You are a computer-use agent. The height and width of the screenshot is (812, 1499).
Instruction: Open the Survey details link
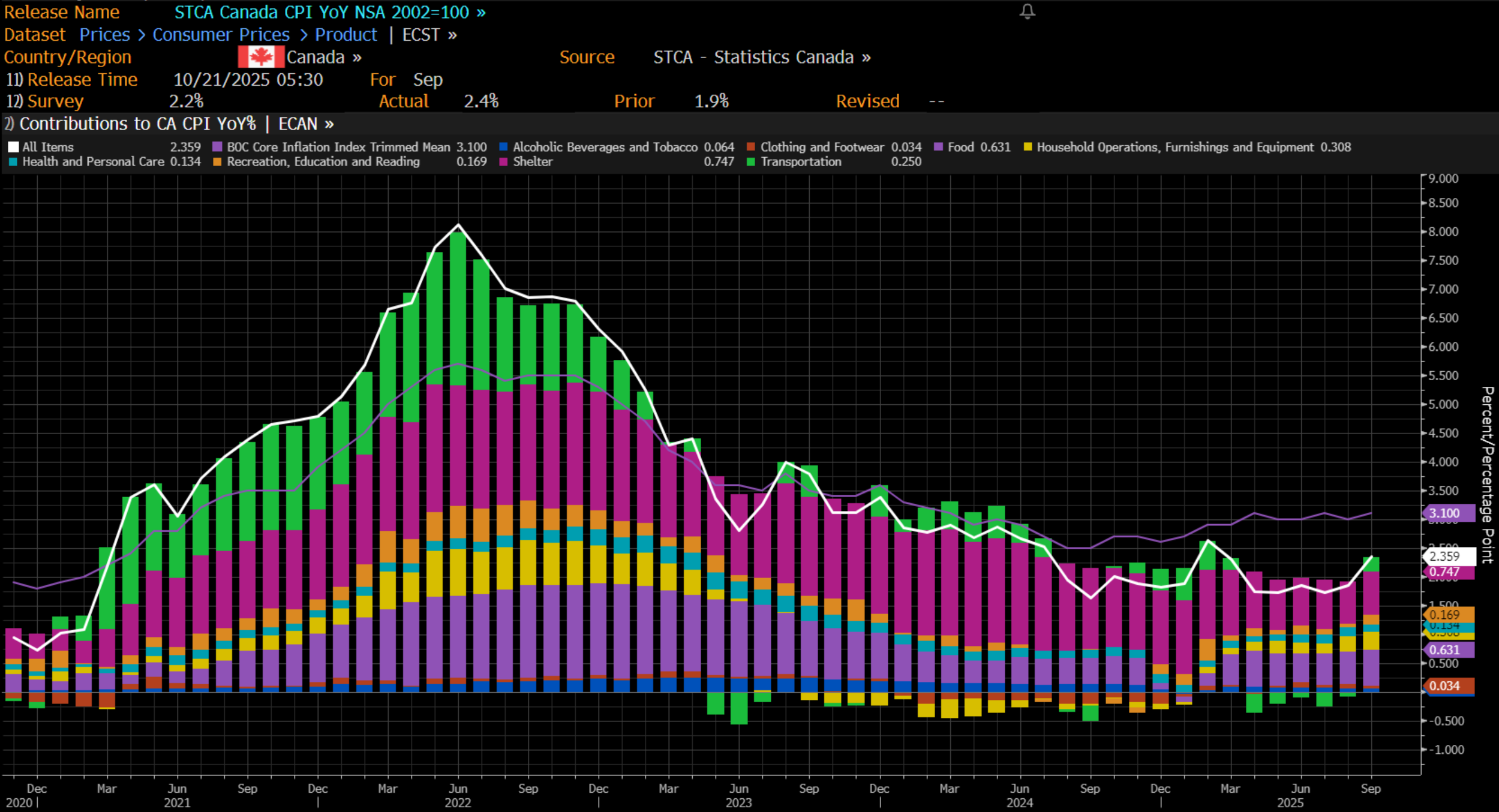(x=55, y=101)
